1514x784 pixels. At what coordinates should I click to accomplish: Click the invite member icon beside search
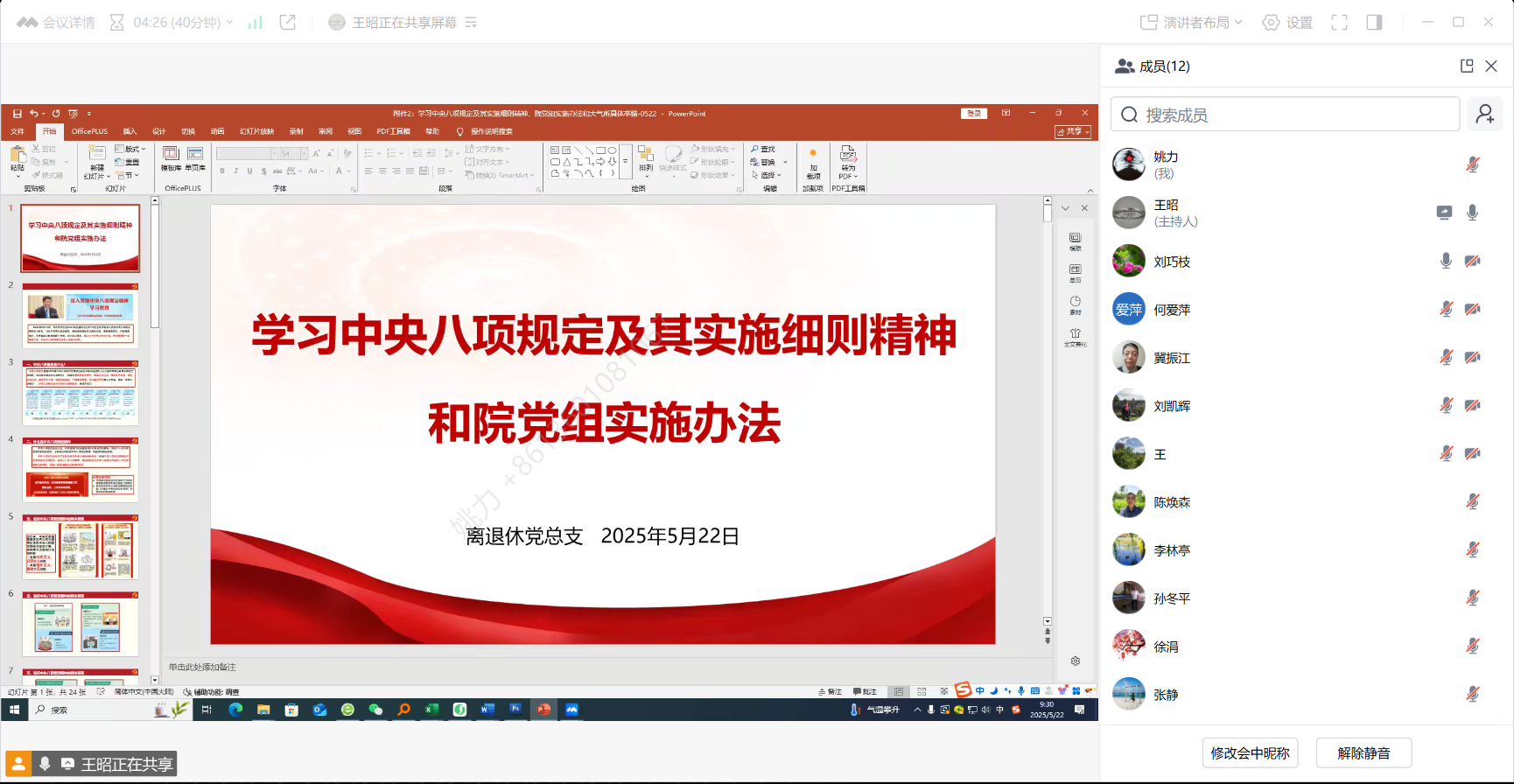point(1485,115)
